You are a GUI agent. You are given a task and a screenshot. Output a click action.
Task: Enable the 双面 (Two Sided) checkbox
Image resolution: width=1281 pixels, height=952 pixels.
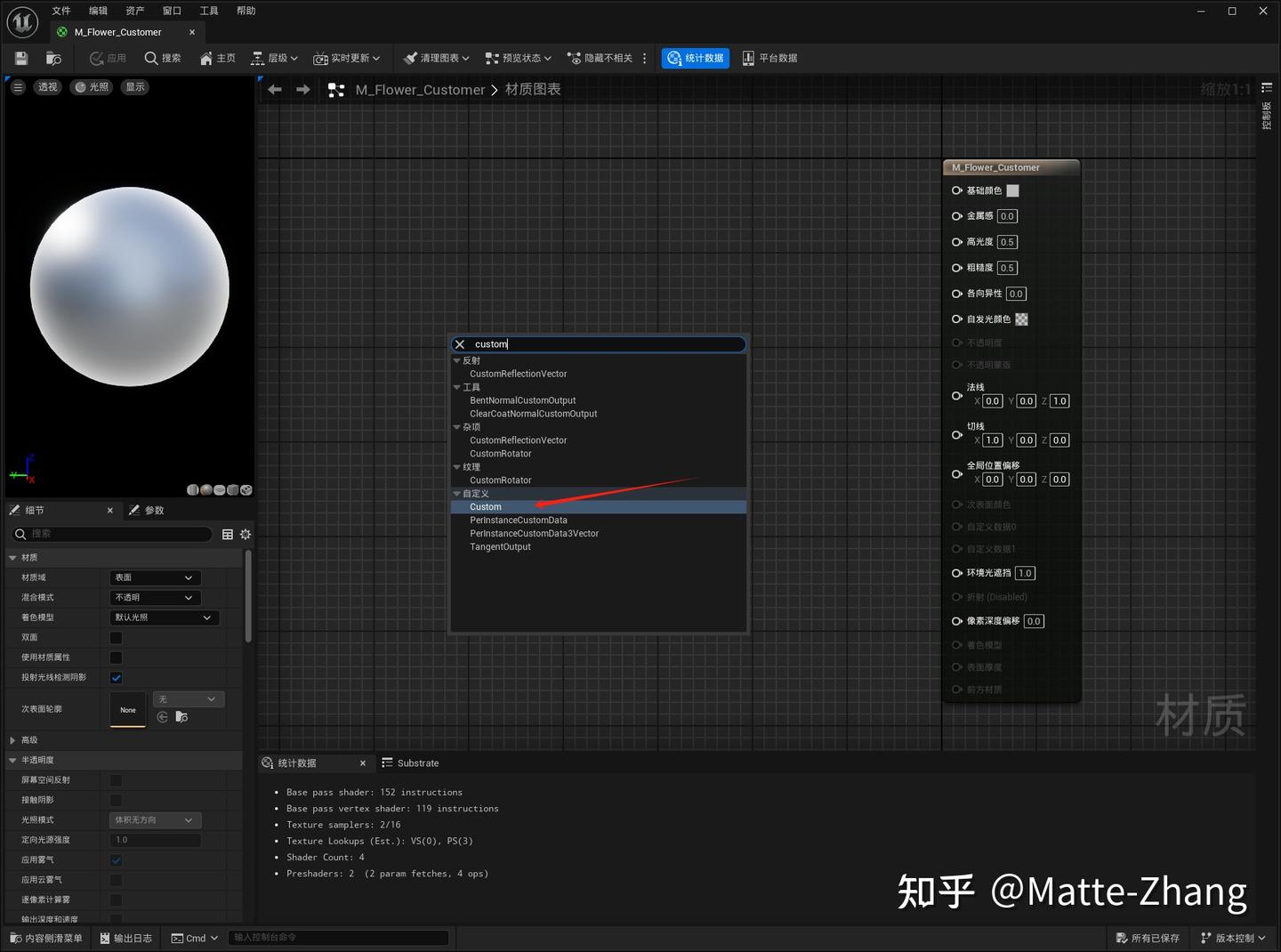point(116,637)
